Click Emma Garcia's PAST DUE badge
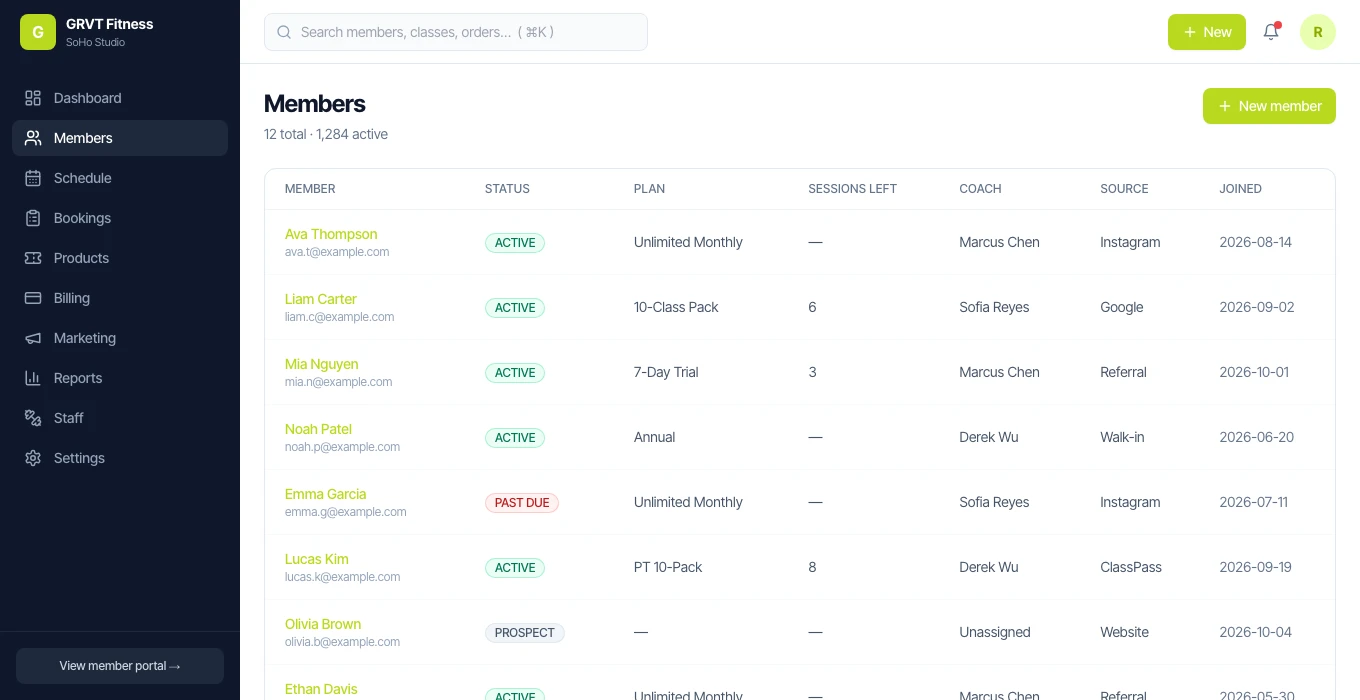Screen dimensions: 1360x700 [x=522, y=503]
